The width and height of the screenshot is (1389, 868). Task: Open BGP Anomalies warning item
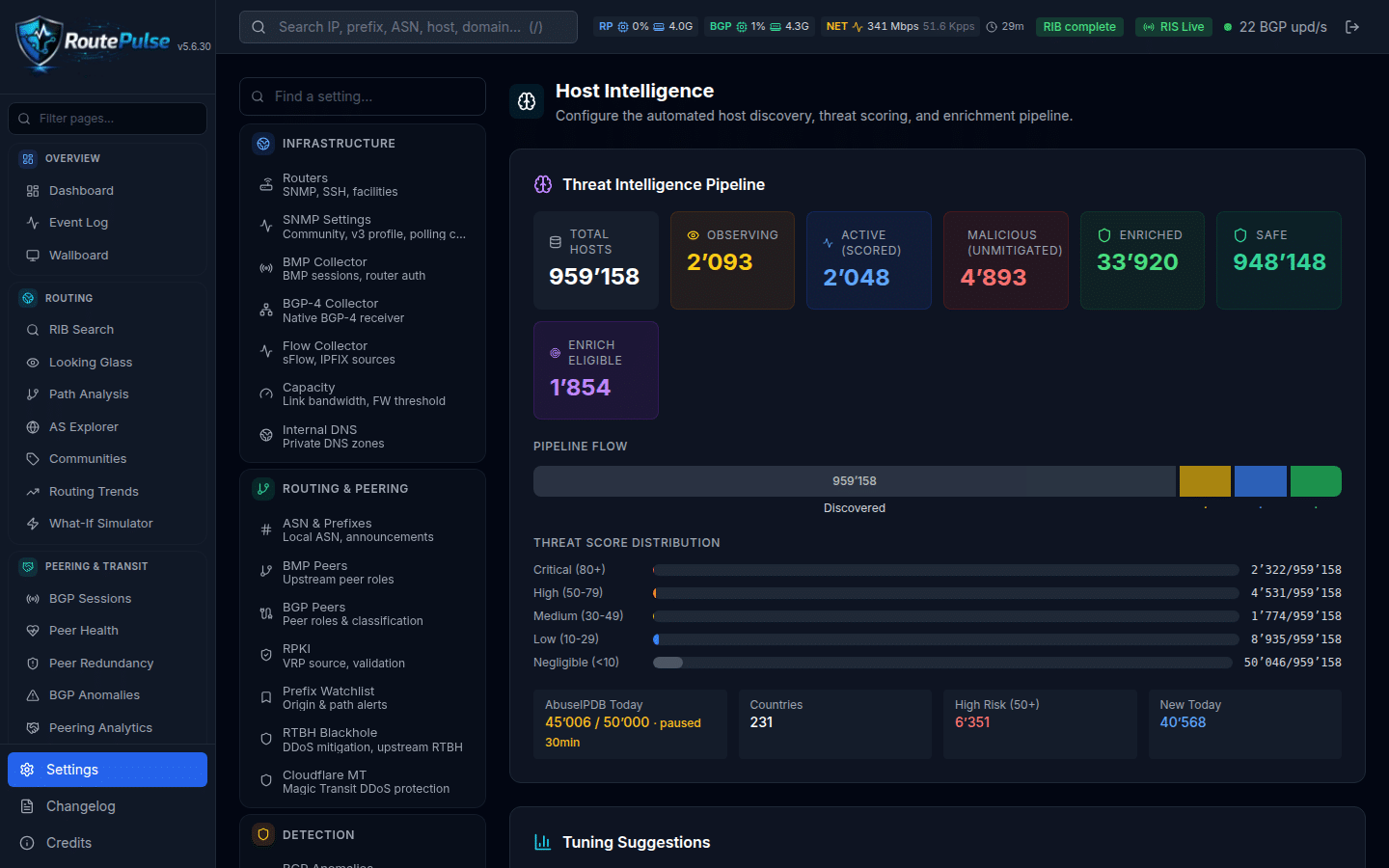click(x=107, y=695)
